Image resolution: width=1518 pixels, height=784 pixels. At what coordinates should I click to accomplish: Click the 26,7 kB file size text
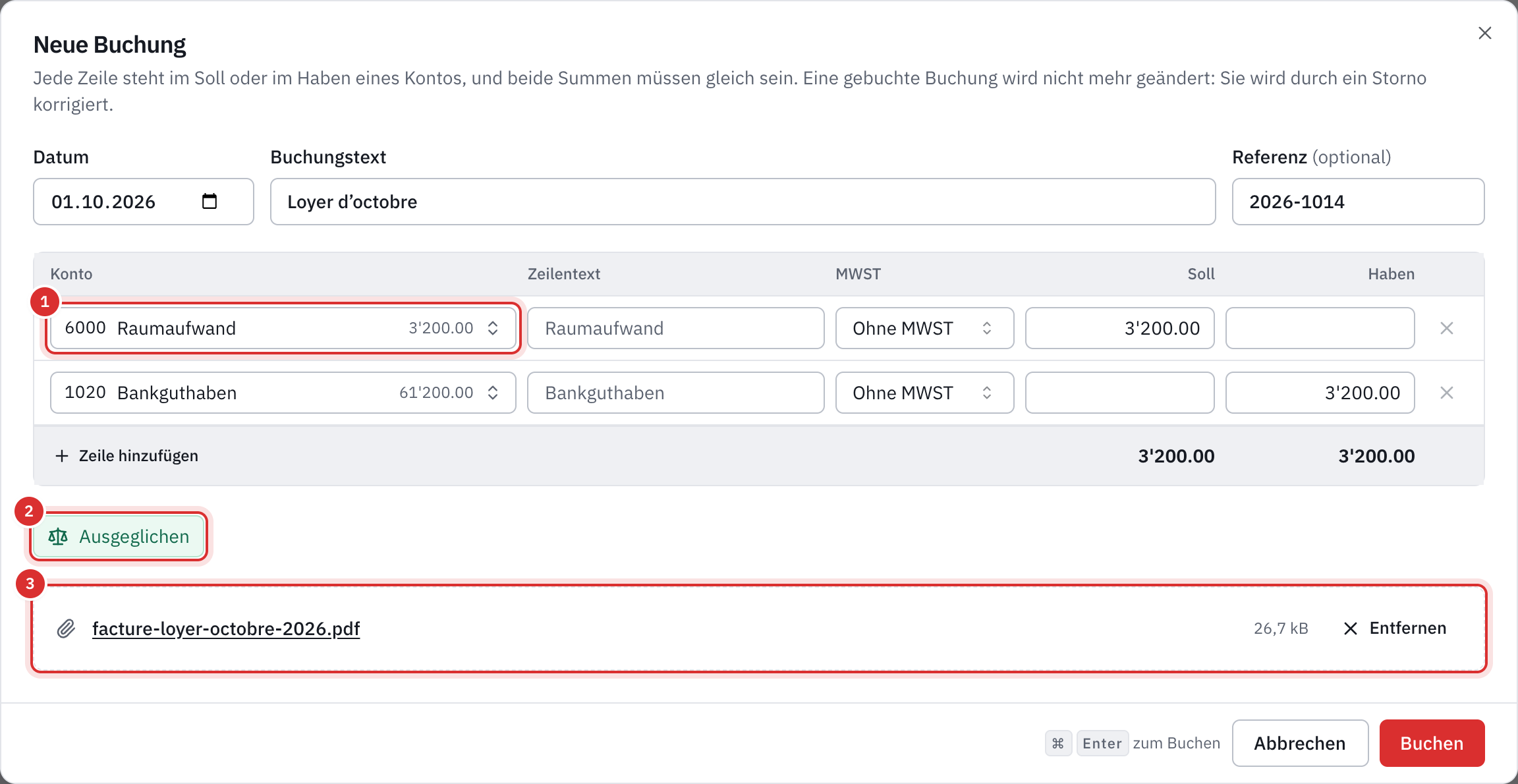(x=1281, y=629)
